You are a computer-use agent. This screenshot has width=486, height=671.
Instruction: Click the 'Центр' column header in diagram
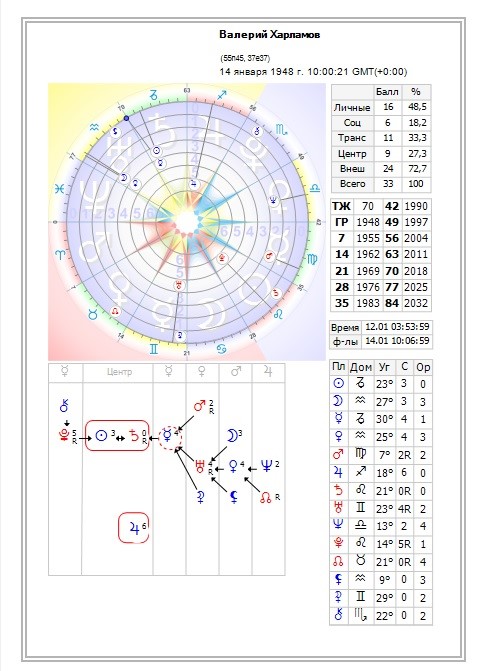click(x=119, y=372)
